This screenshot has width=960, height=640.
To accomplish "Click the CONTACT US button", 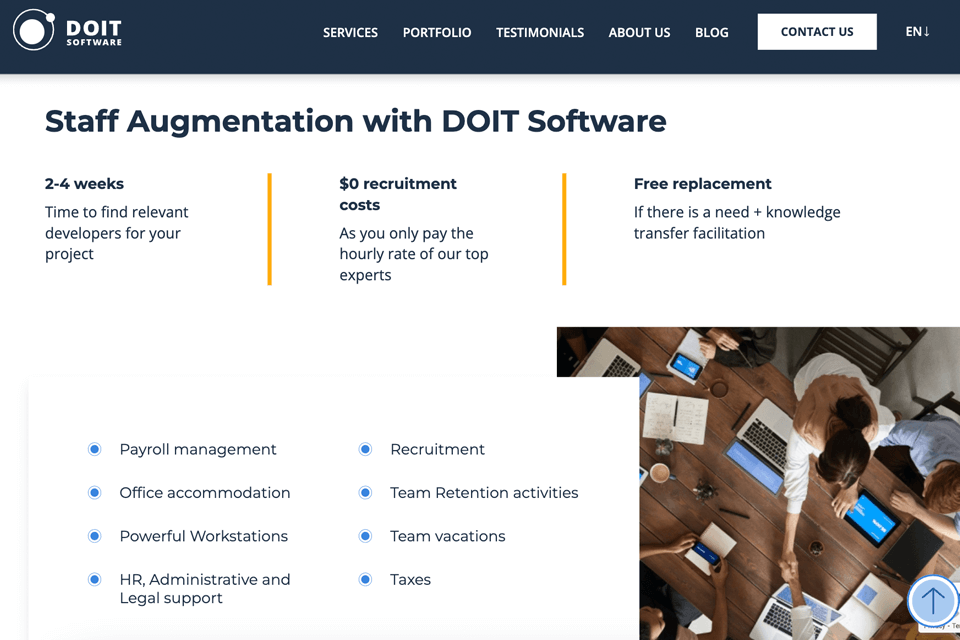I will tap(817, 32).
